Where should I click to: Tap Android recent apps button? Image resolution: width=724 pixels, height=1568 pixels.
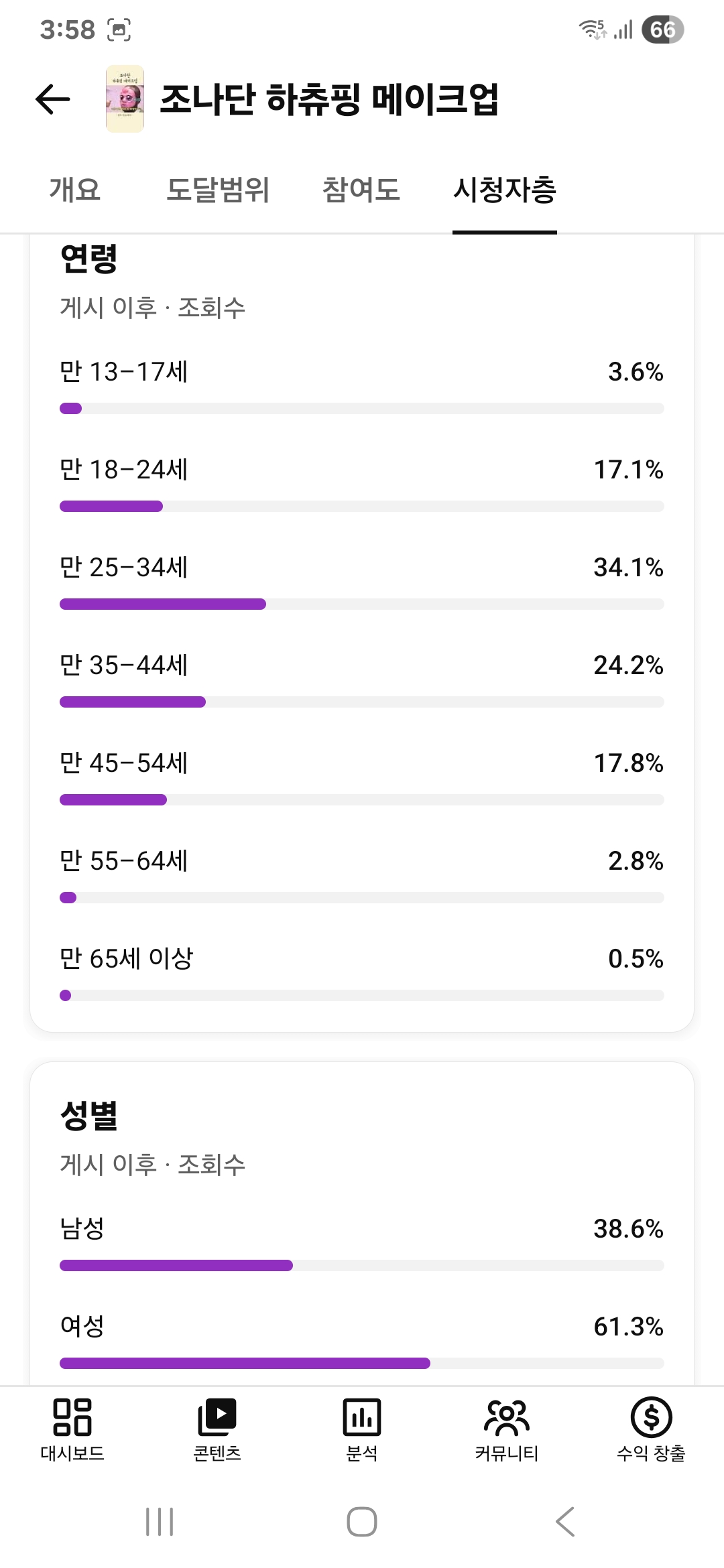[160, 1521]
